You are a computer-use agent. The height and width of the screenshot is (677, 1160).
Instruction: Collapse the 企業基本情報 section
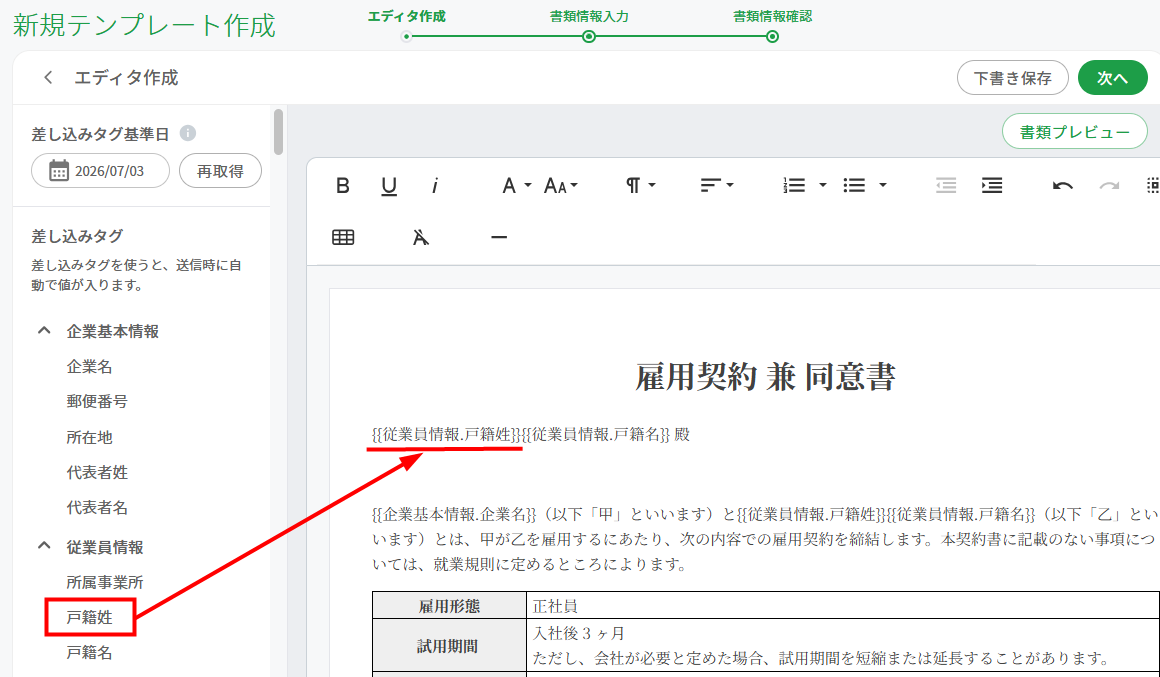[x=44, y=331]
